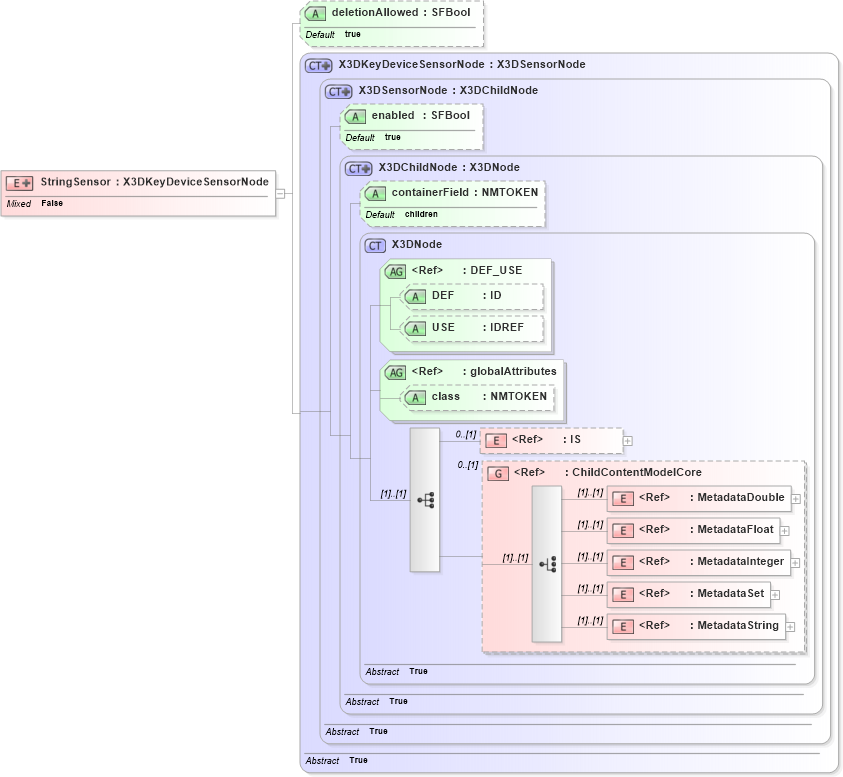Select the ChildContentModelCore reference label
The height and width of the screenshot is (777, 843).
pyautogui.click(x=608, y=472)
